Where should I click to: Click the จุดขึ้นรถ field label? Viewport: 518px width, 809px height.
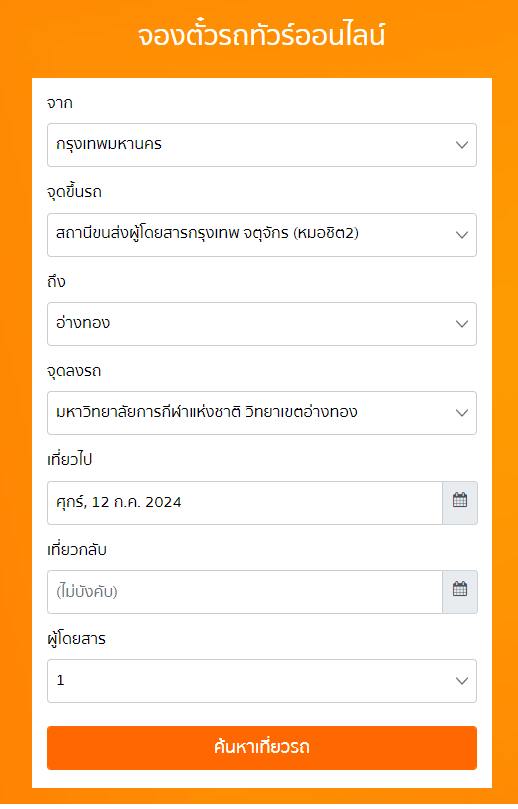[74, 192]
